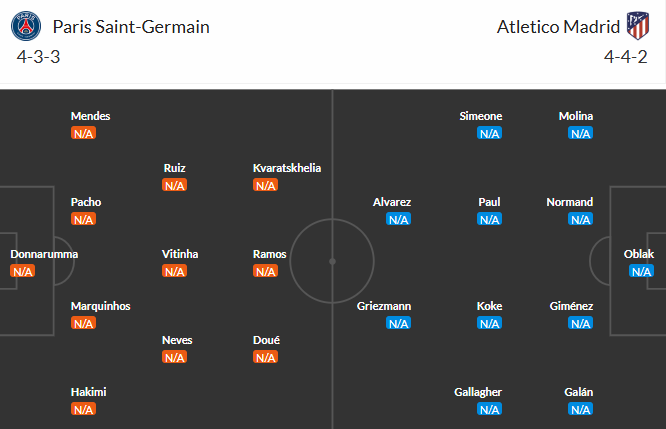
Task: Select goalkeeper Donnarumma on the pitch
Action: pyautogui.click(x=44, y=254)
